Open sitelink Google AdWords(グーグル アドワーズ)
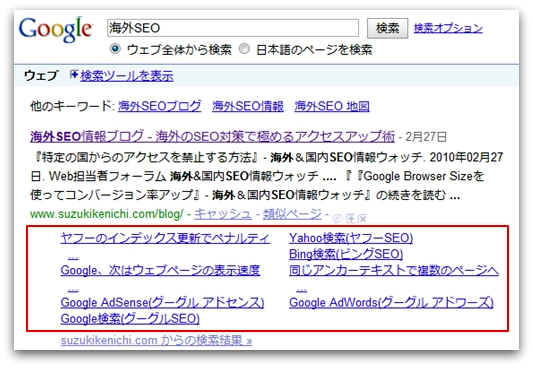Image resolution: width=533 pixels, height=368 pixels. [x=391, y=302]
